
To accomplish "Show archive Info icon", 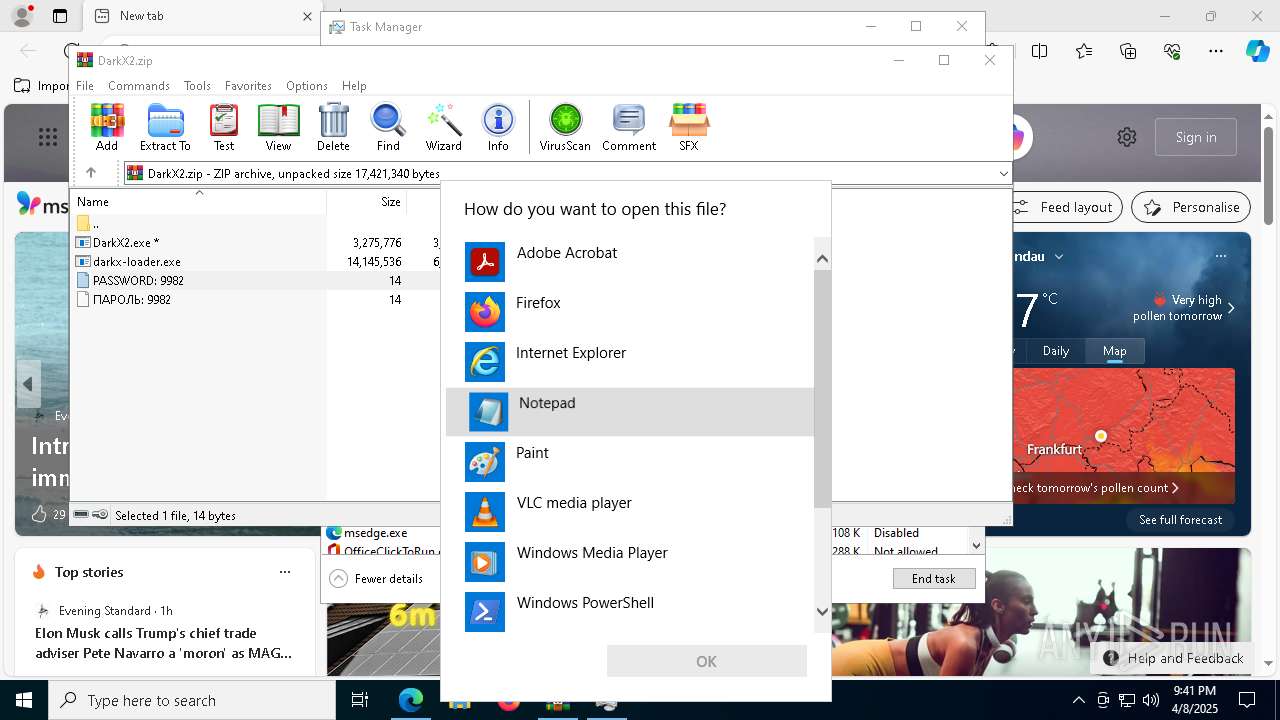I will [x=498, y=127].
